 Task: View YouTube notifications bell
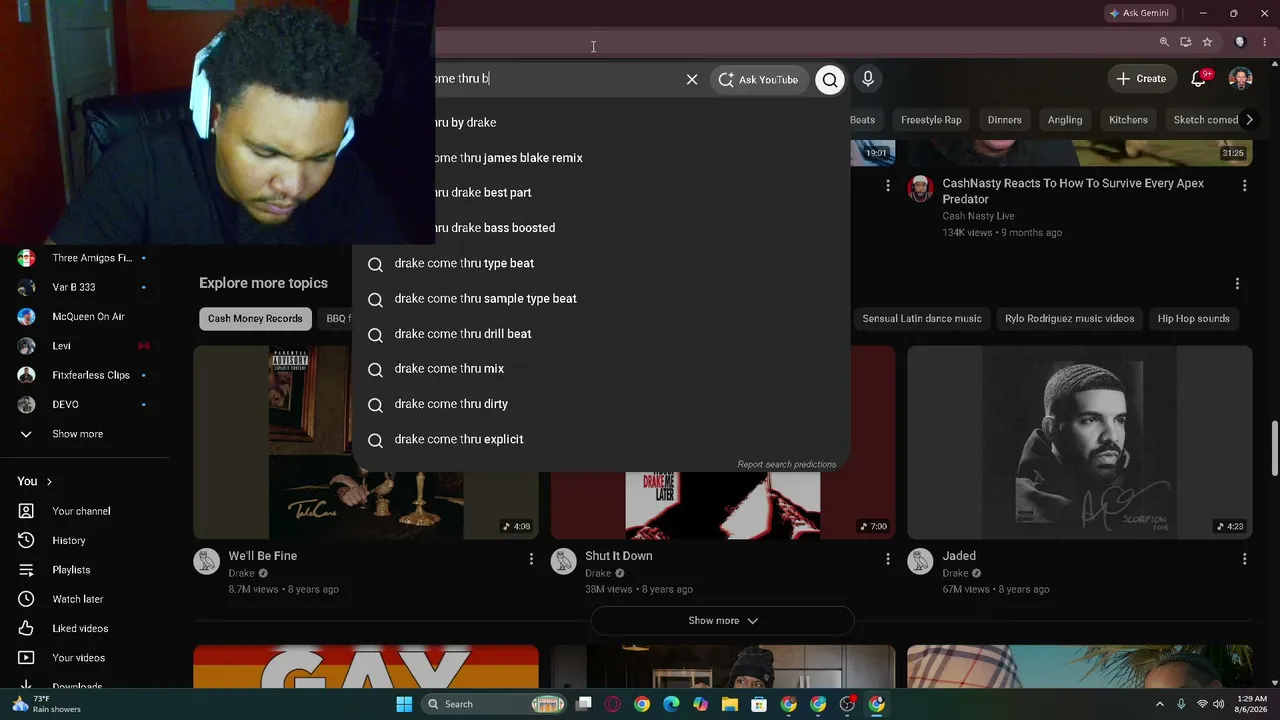coord(1199,79)
